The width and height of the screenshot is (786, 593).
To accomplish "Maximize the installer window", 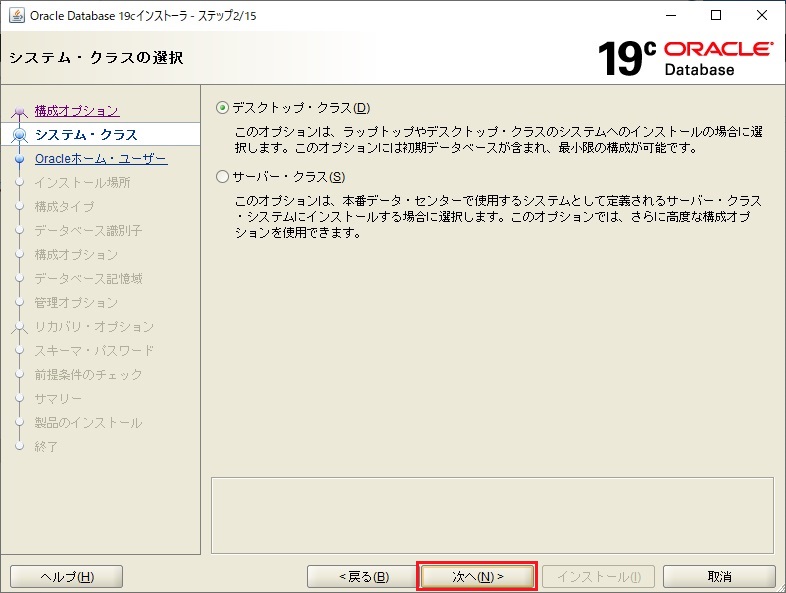I will (716, 16).
